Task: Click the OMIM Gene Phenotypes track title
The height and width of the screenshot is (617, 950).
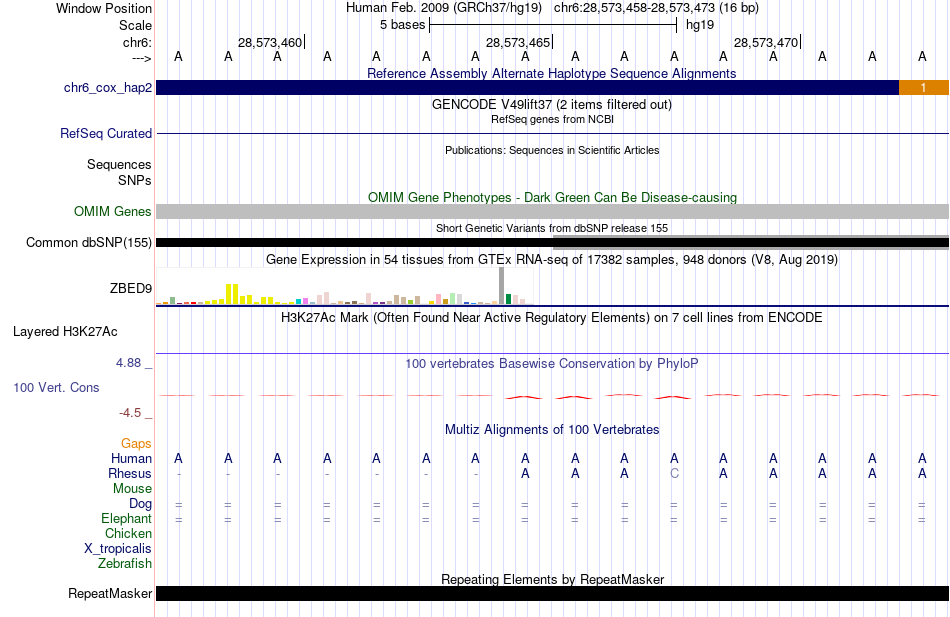Action: coord(552,197)
